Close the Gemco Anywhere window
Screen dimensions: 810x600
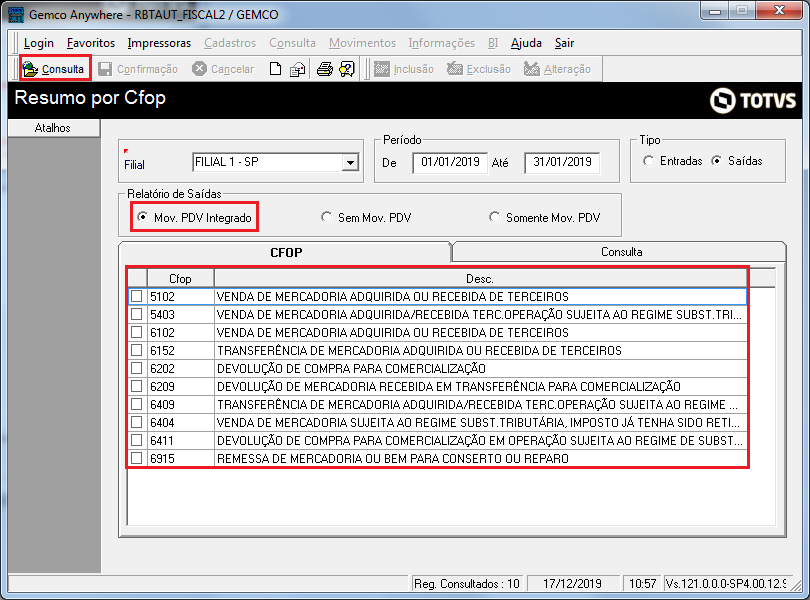[x=780, y=11]
